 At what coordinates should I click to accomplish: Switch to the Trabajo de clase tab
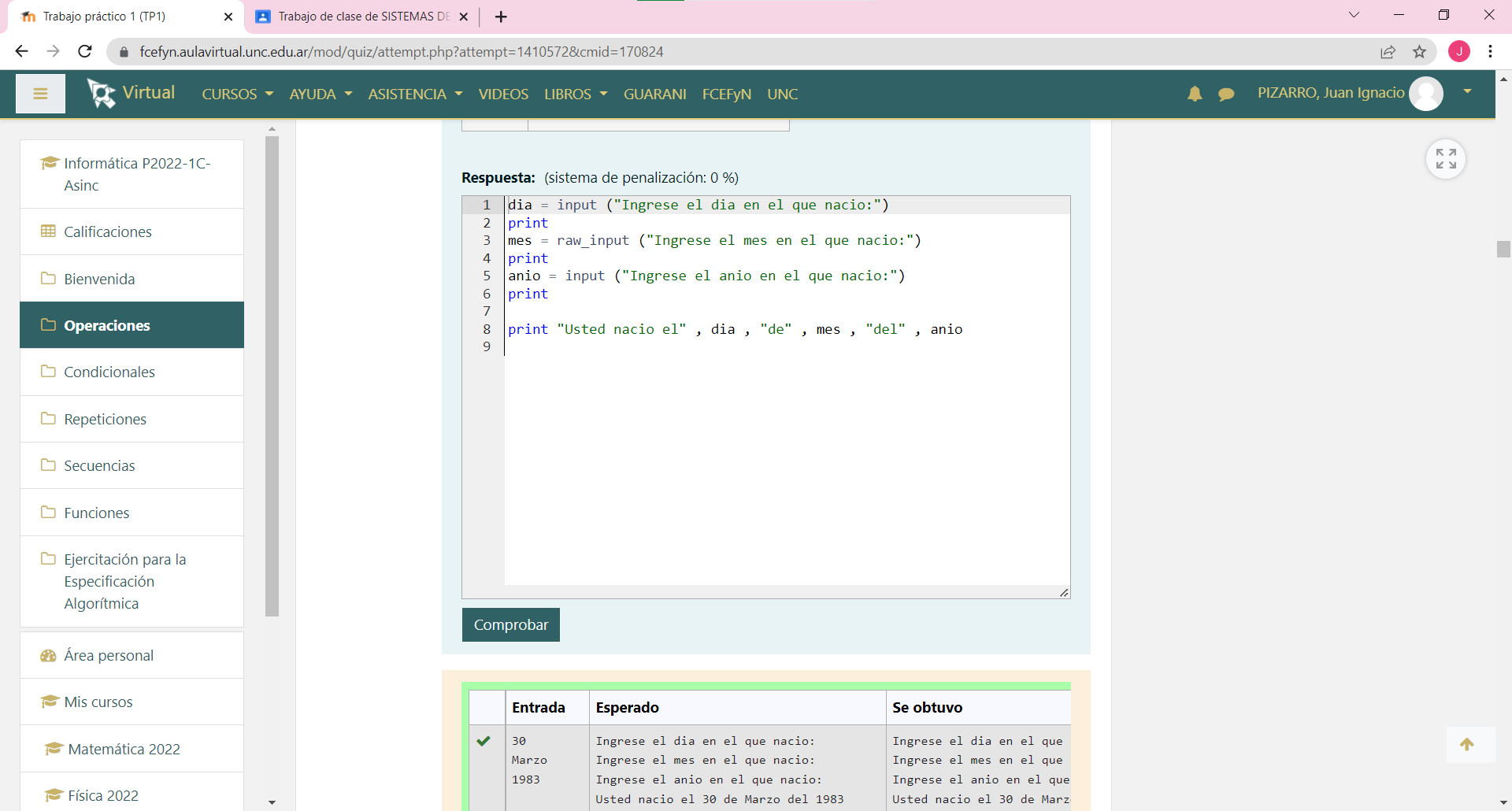[362, 17]
